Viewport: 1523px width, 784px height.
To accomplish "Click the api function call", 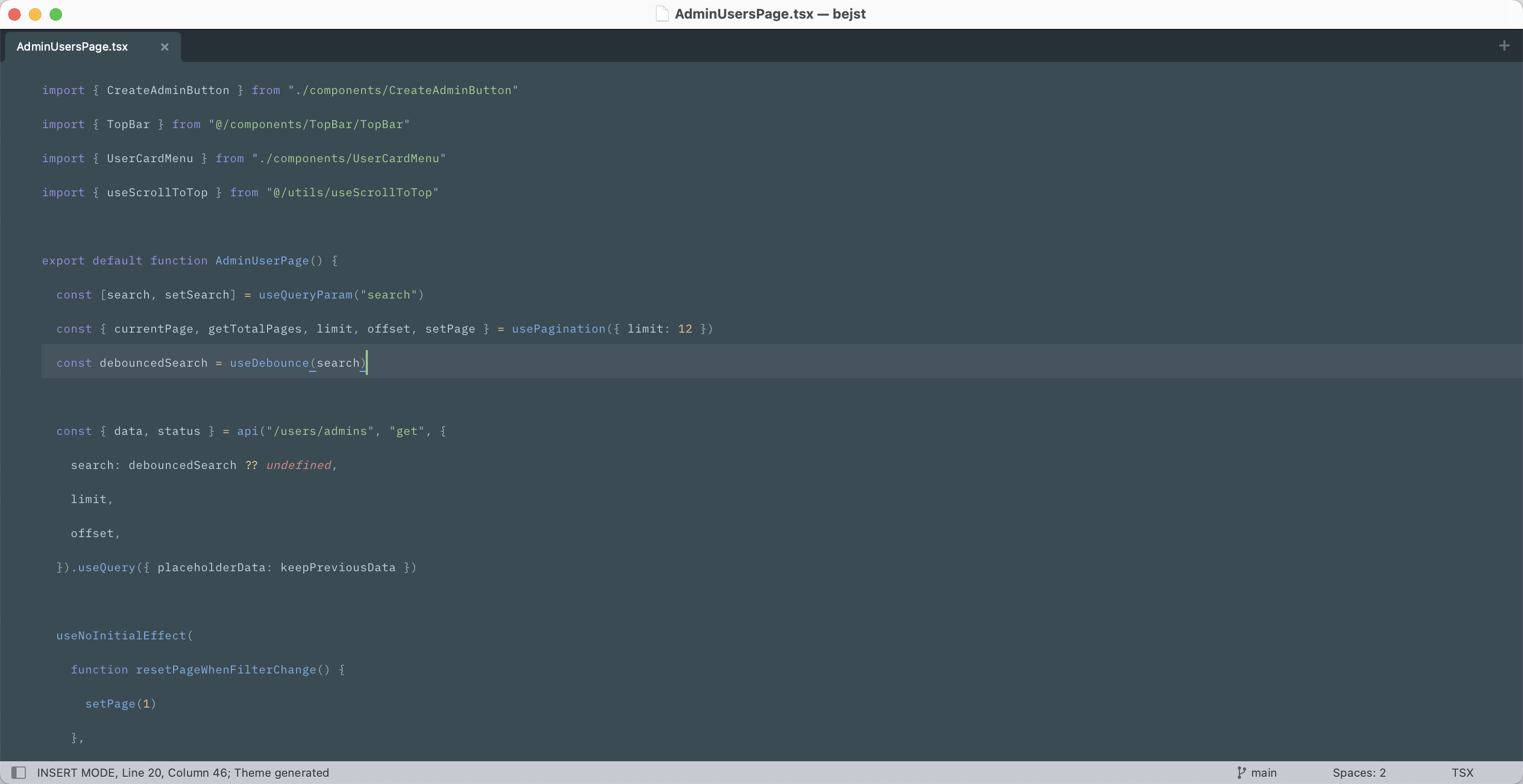I will point(248,431).
